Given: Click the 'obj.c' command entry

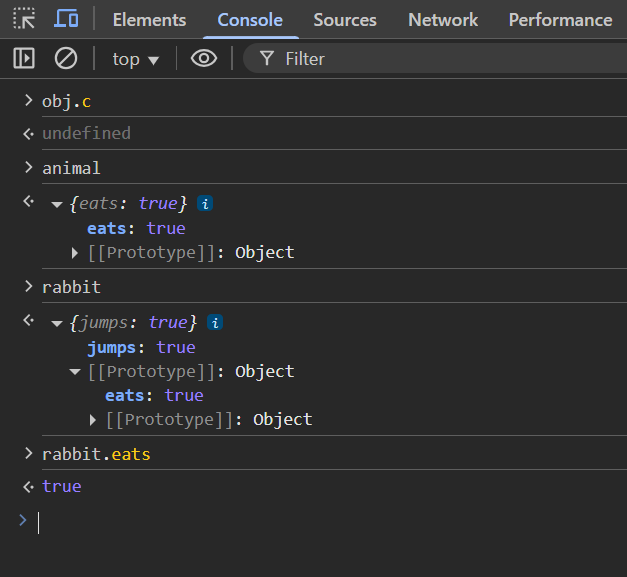Looking at the screenshot, I should pyautogui.click(x=66, y=102).
